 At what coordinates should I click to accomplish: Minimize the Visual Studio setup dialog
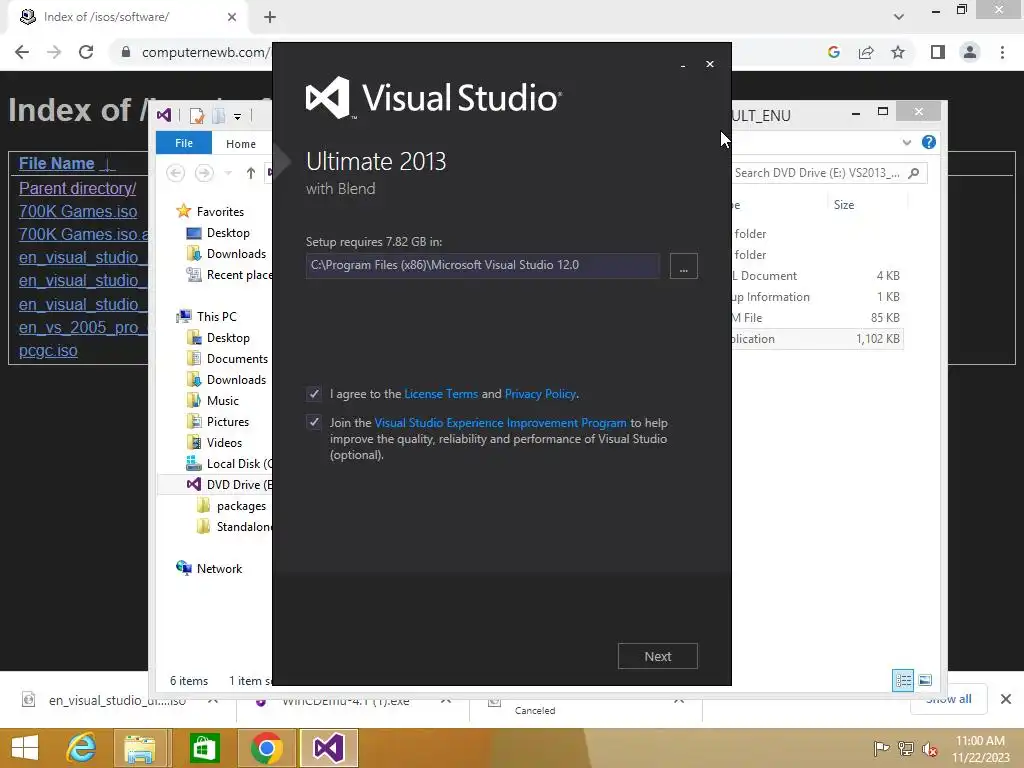pyautogui.click(x=683, y=65)
